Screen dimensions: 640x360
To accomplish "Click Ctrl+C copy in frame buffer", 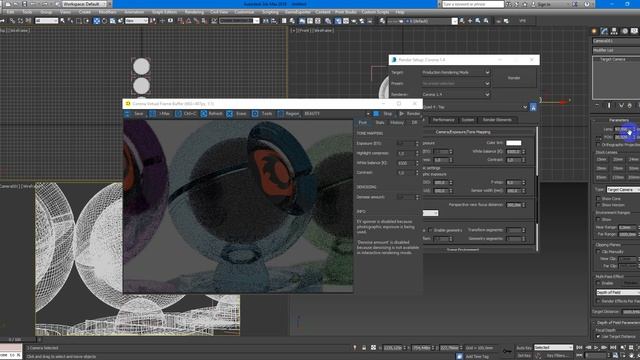I will coord(186,114).
